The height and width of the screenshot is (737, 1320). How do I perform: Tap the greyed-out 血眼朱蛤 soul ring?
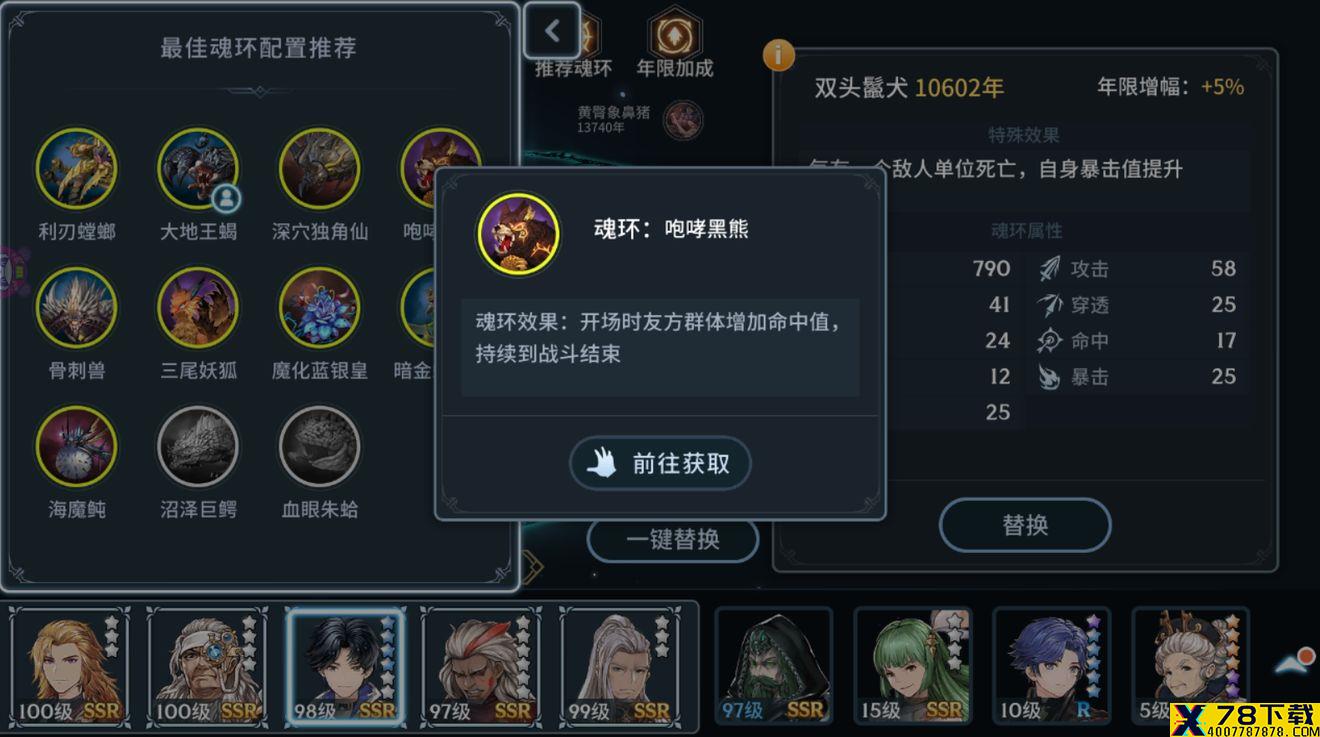click(319, 447)
